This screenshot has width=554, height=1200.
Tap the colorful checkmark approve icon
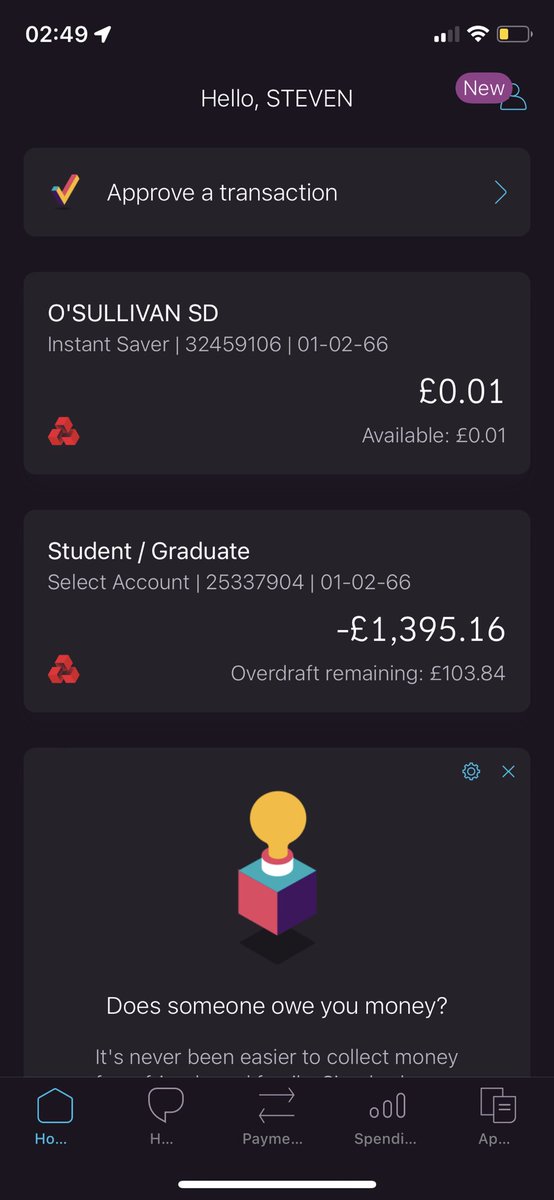[x=64, y=191]
